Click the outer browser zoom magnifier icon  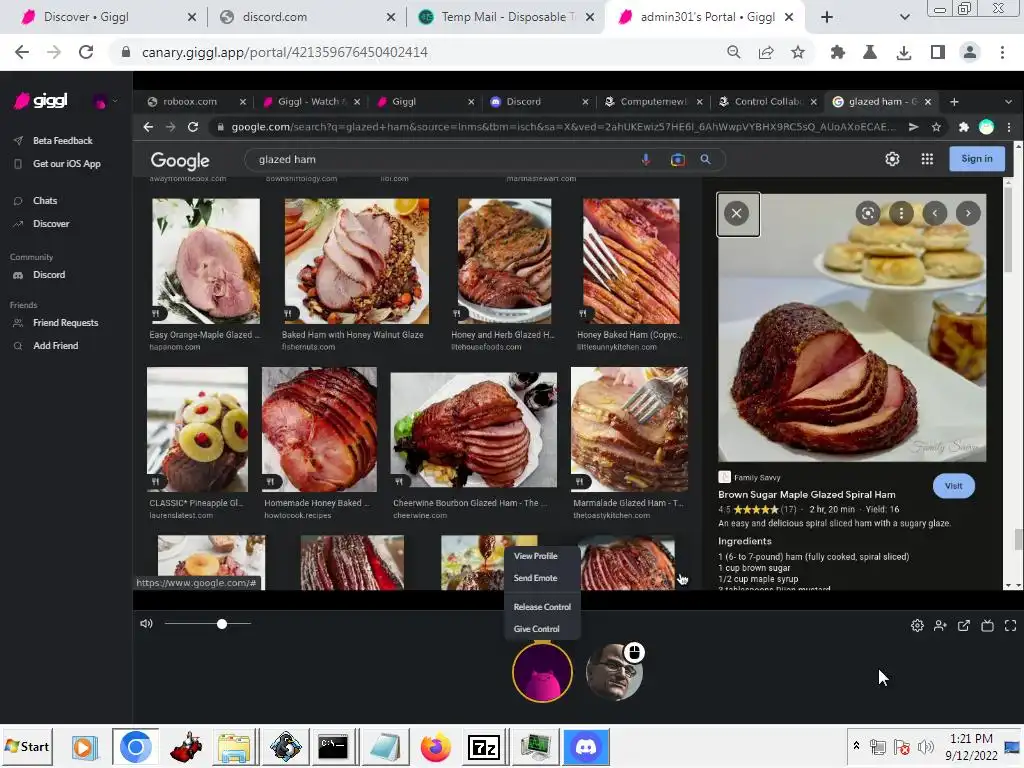click(x=734, y=52)
